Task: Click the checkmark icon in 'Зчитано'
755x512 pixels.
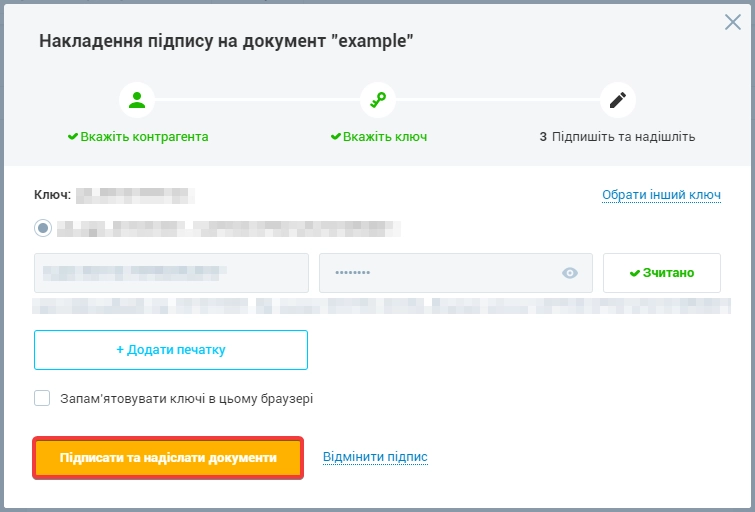Action: click(x=635, y=273)
